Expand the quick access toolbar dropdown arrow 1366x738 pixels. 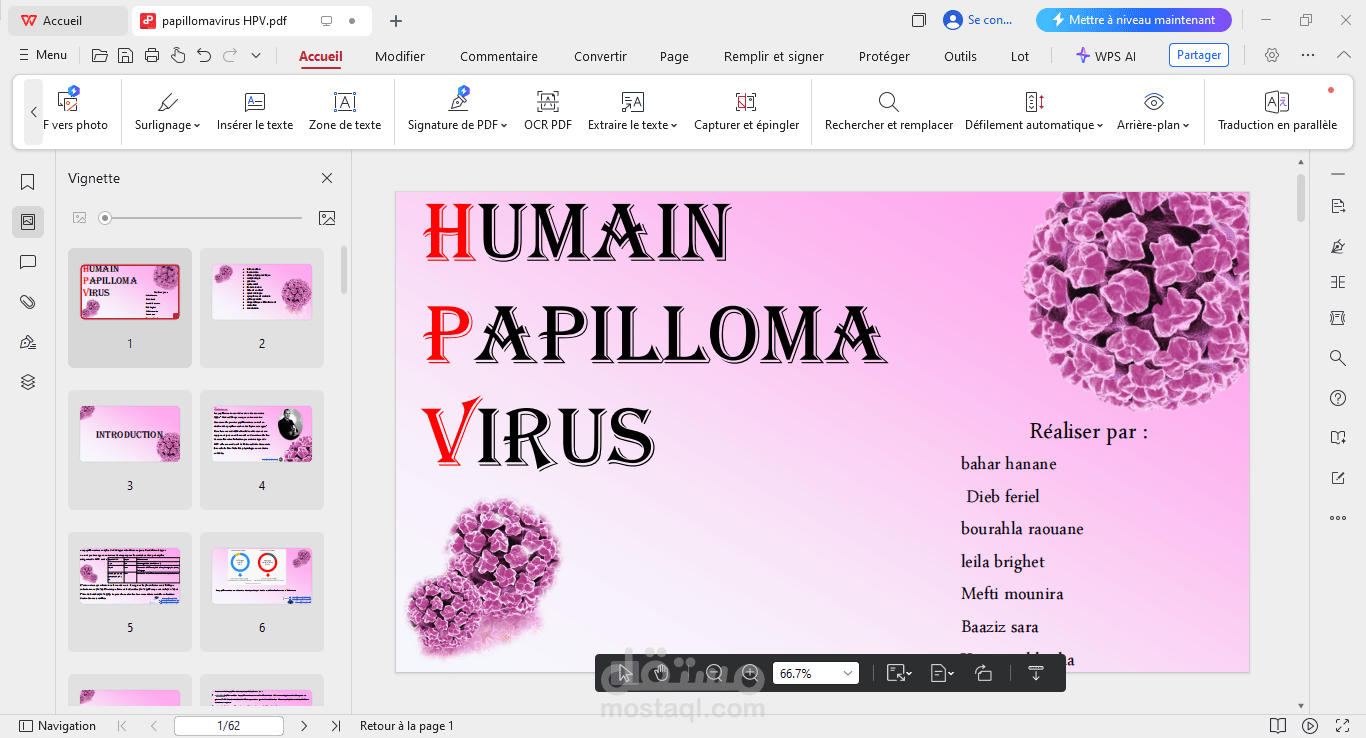[x=256, y=56]
